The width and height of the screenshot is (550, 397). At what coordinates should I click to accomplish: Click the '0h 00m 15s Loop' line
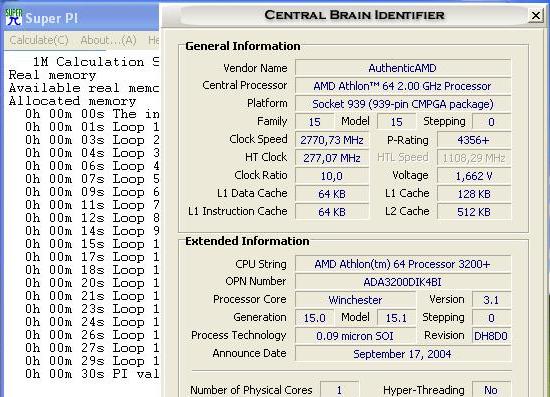92,244
